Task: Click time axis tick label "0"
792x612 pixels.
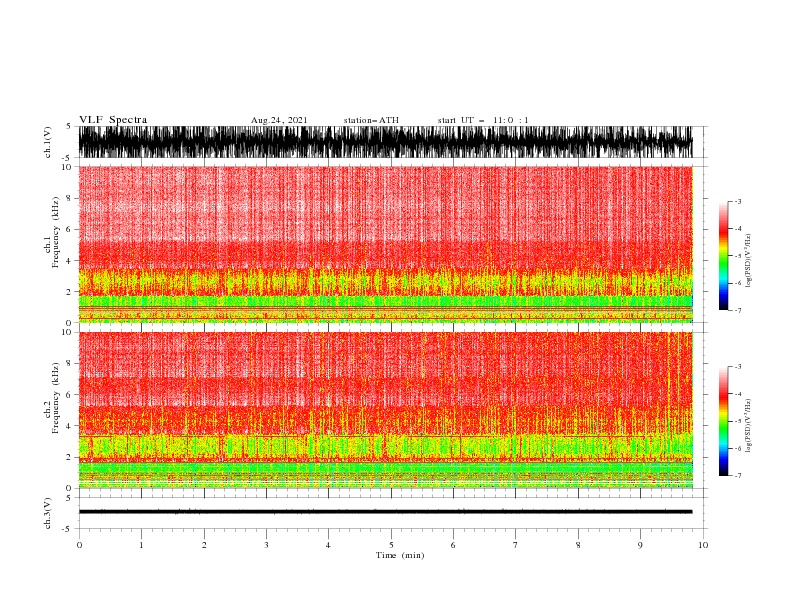Action: coord(79,545)
